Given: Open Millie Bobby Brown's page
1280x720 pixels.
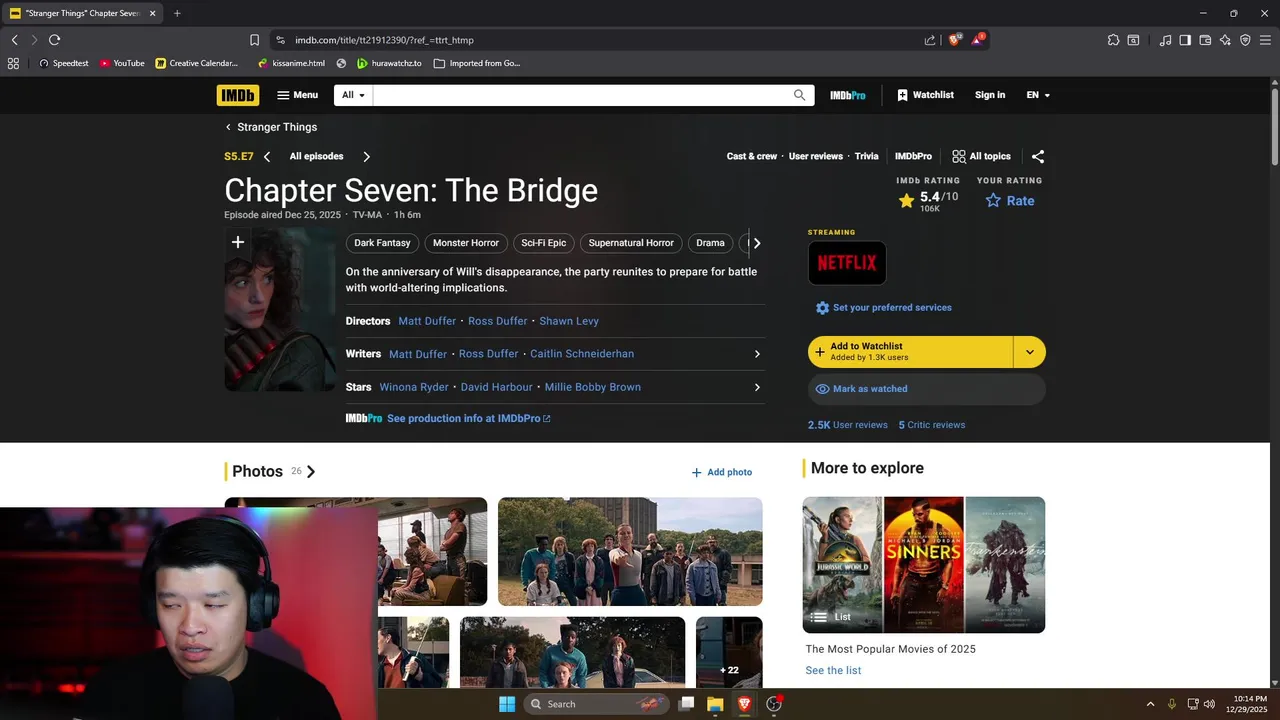Looking at the screenshot, I should (593, 387).
